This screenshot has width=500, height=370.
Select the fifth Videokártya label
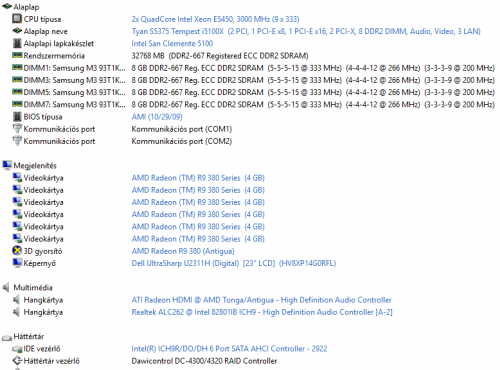pyautogui.click(x=43, y=227)
